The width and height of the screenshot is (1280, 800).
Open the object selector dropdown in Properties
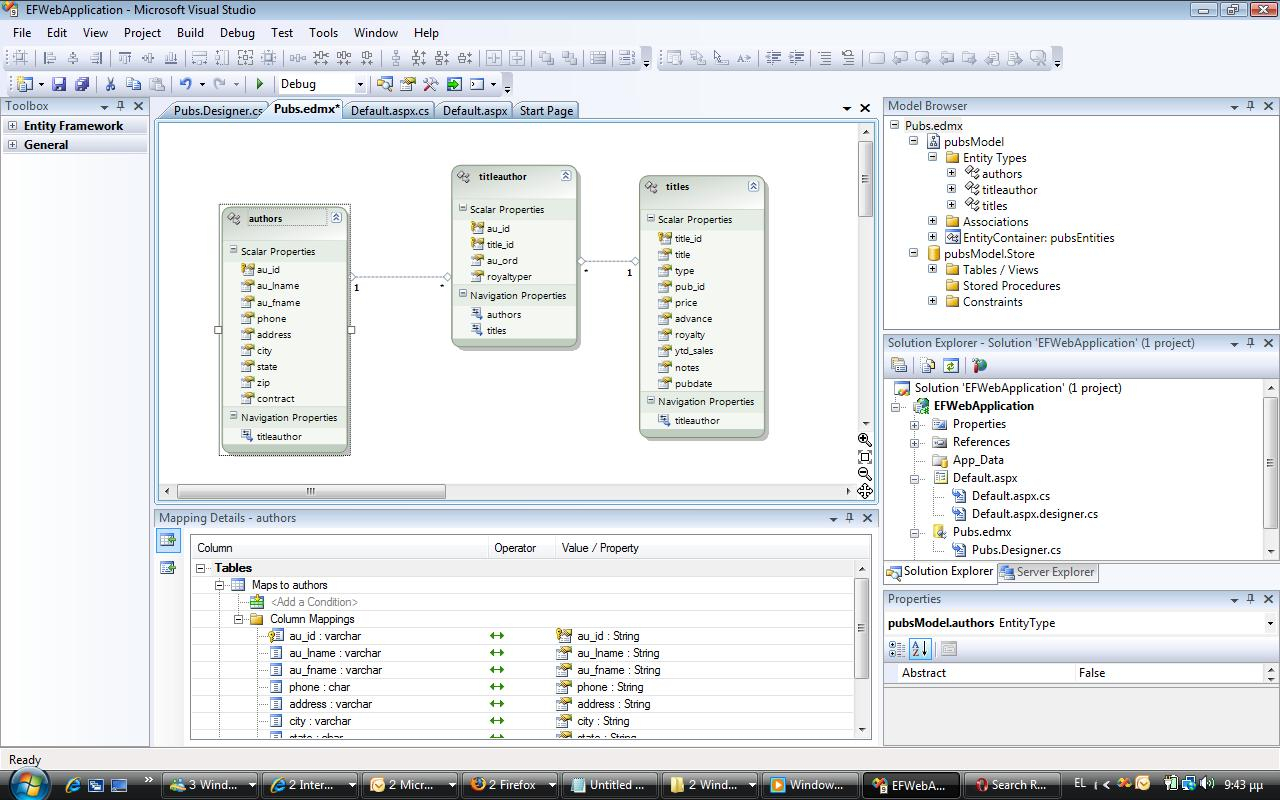tap(1270, 623)
